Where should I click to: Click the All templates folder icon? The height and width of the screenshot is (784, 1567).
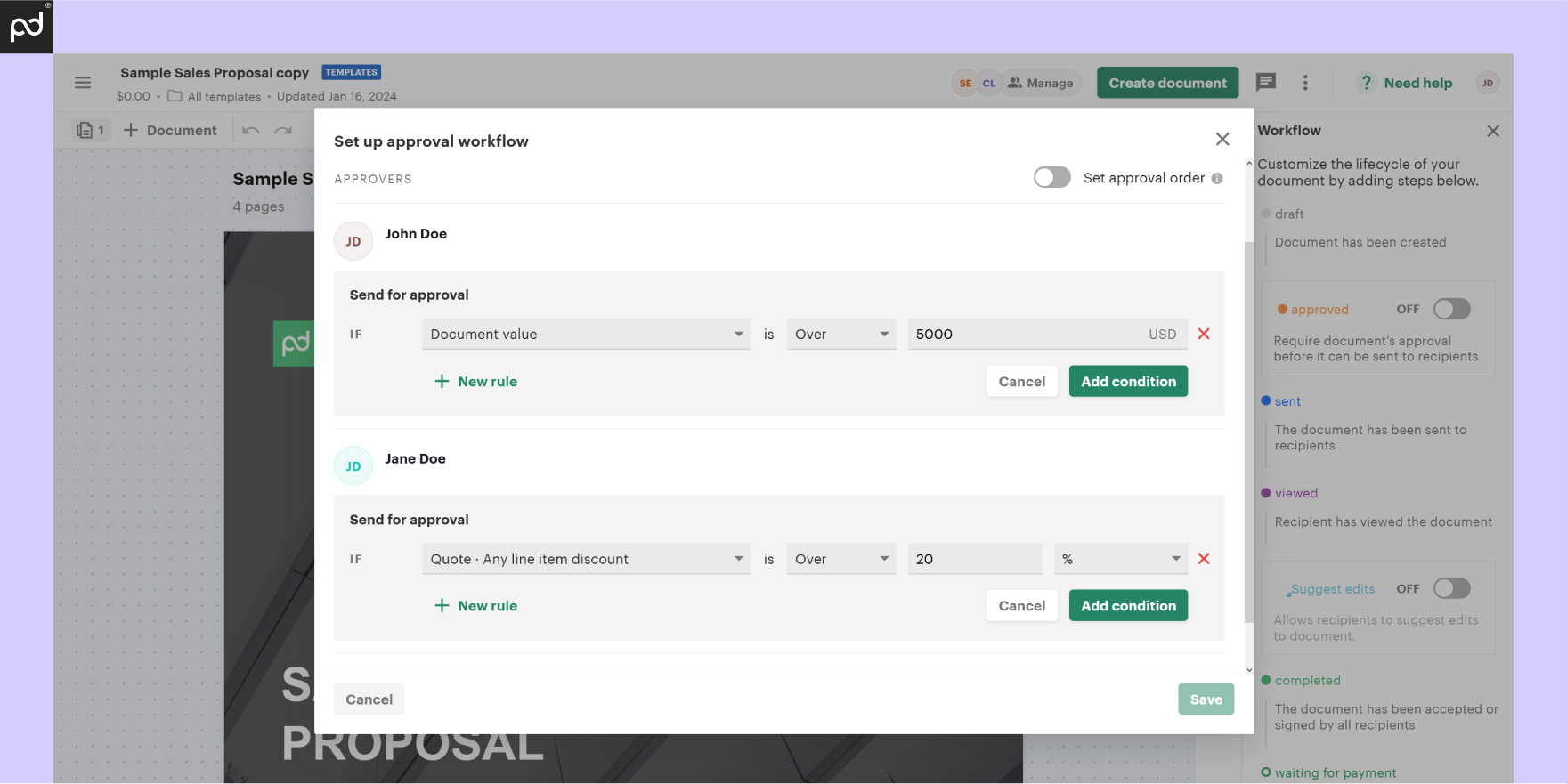coord(175,96)
